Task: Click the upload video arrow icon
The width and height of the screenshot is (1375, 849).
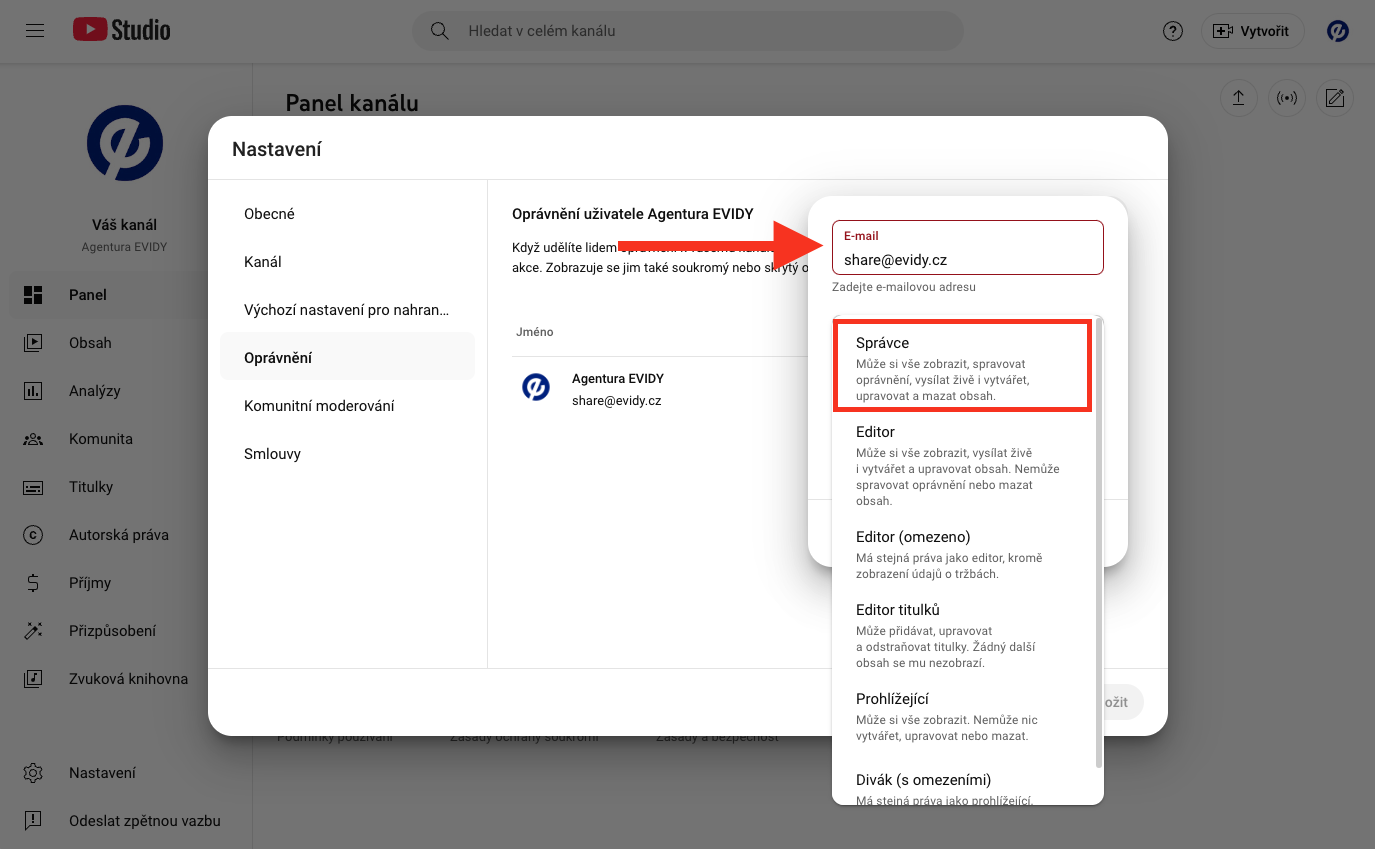Action: [x=1238, y=98]
